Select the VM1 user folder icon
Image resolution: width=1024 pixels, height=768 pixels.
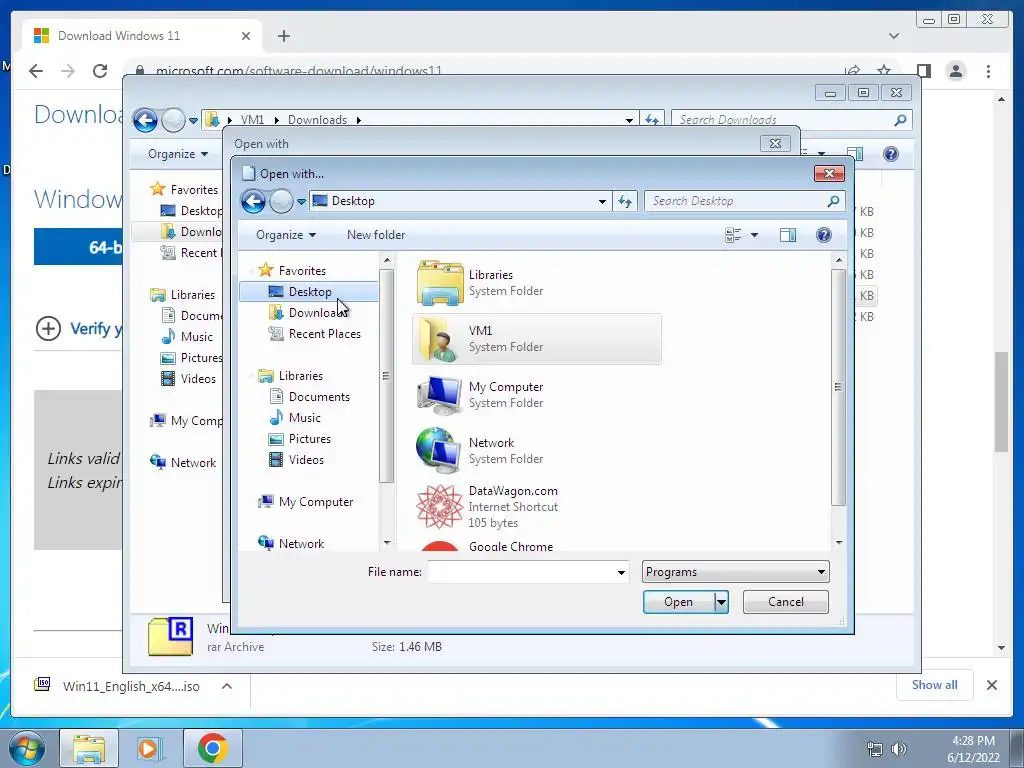[440, 339]
